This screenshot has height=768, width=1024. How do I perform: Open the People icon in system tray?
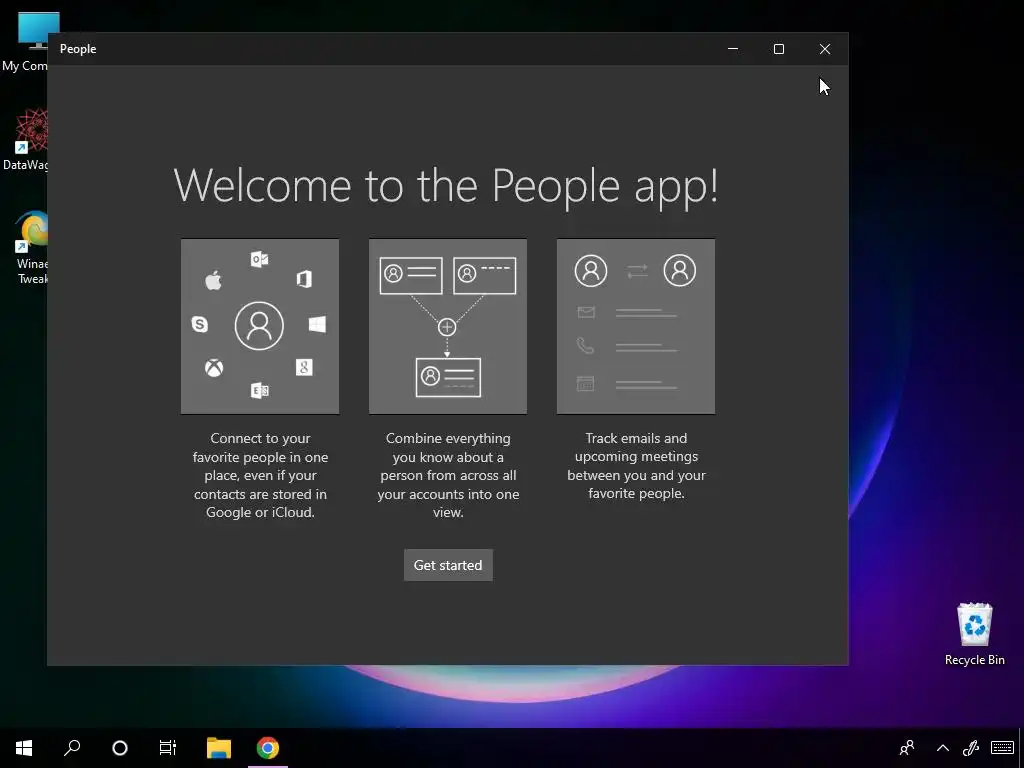click(x=906, y=748)
